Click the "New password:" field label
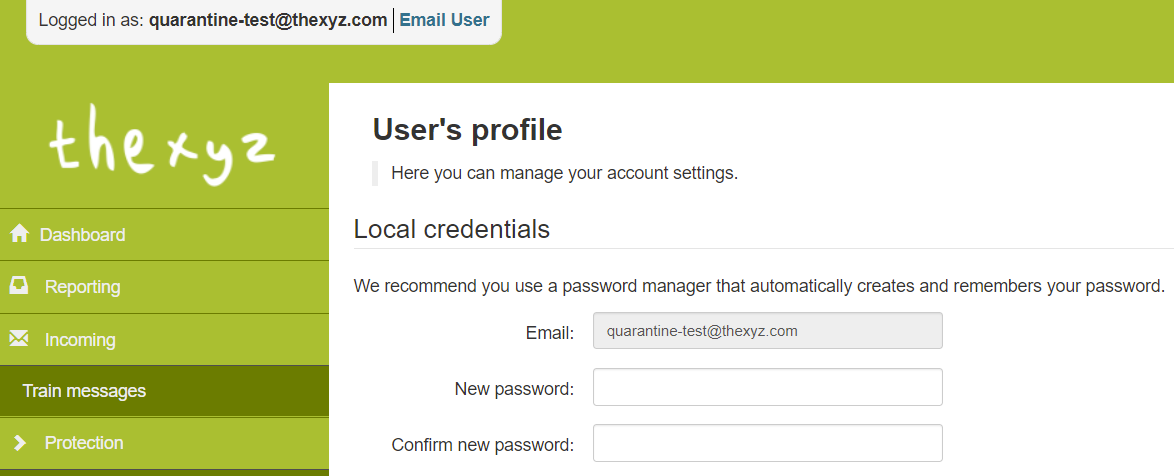 click(514, 388)
